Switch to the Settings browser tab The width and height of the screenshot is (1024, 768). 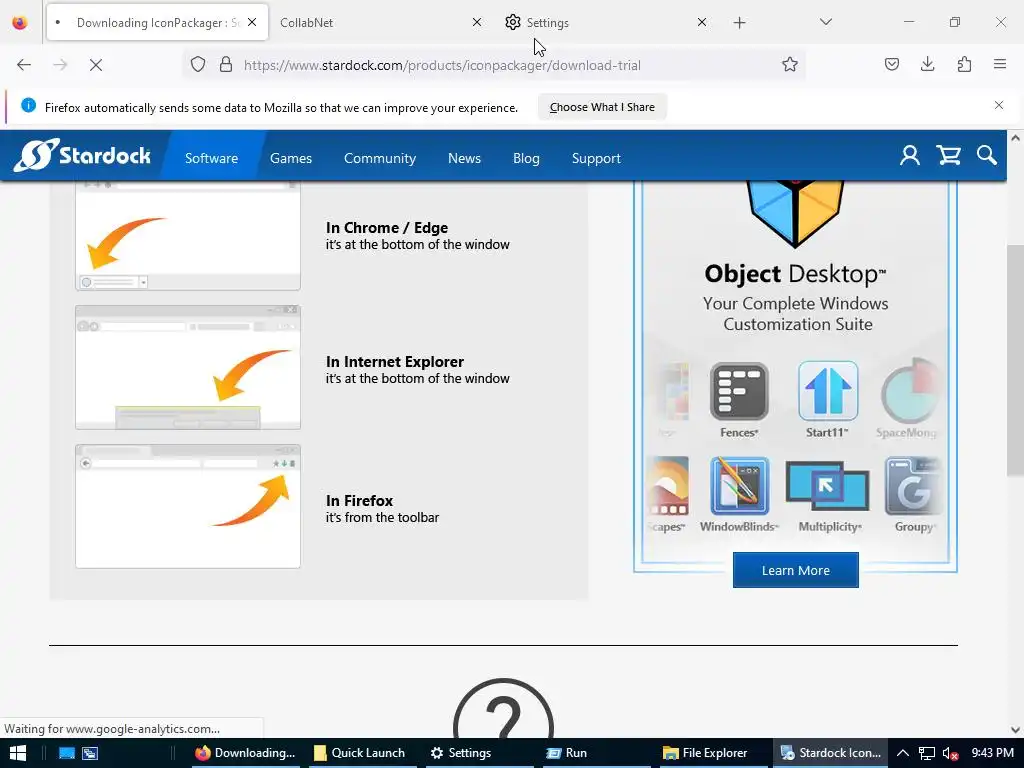606,22
